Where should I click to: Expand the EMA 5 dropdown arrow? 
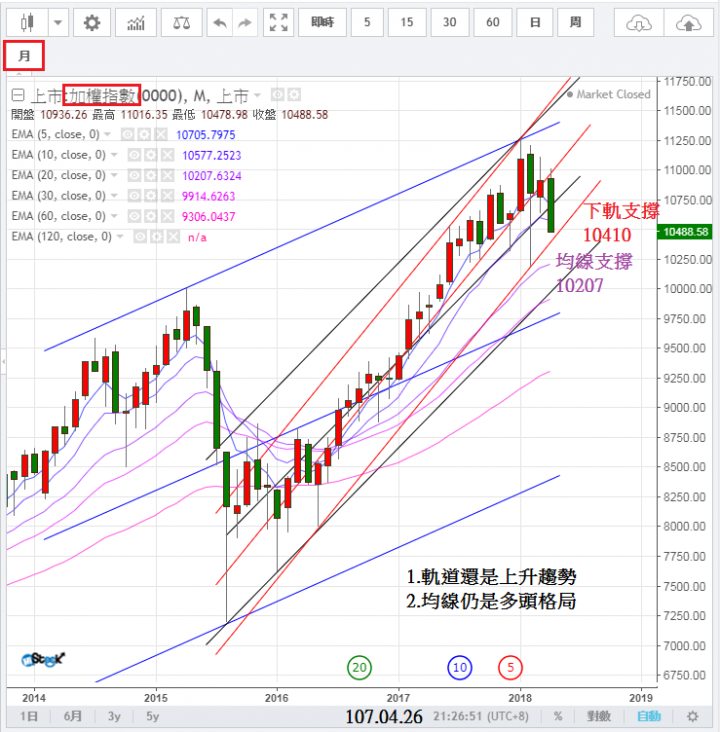tap(107, 134)
